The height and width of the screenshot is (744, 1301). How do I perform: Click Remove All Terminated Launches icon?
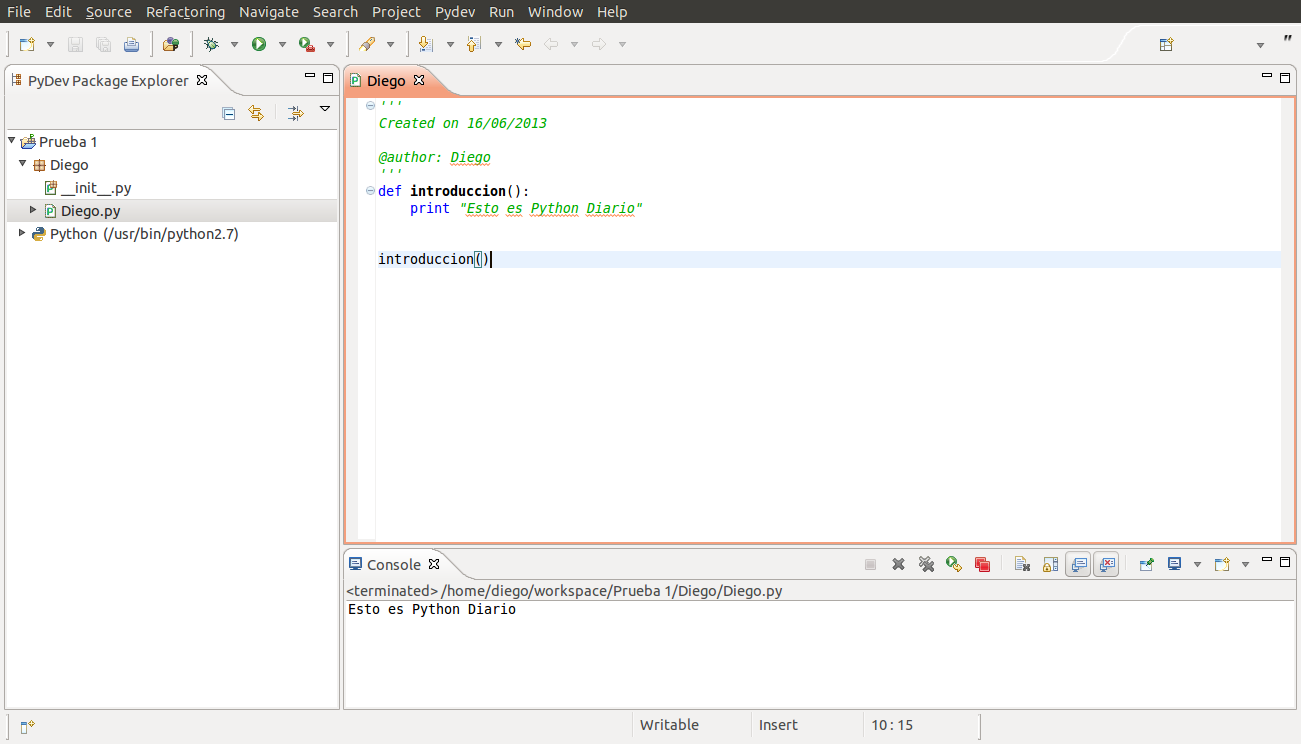pos(926,564)
